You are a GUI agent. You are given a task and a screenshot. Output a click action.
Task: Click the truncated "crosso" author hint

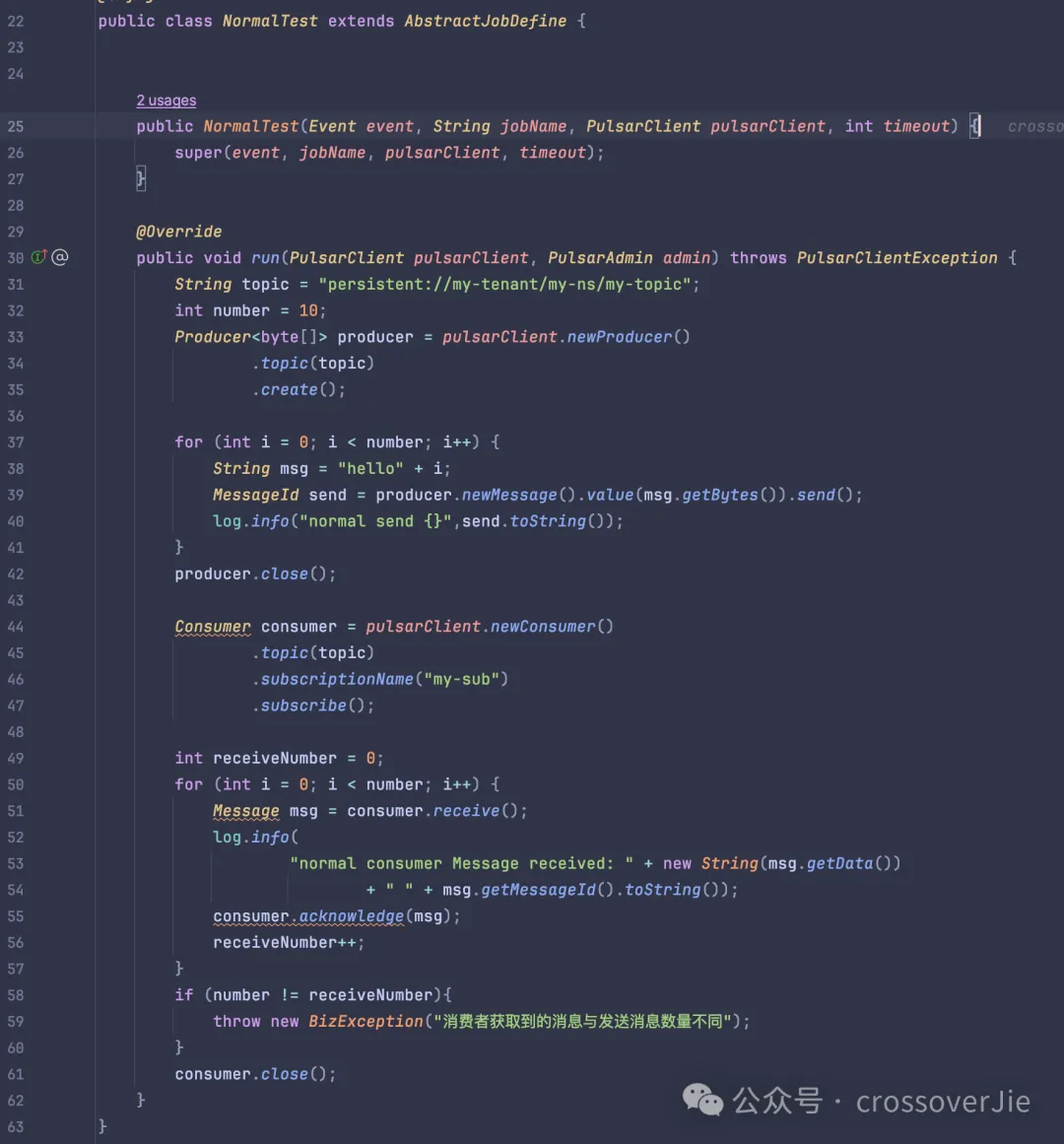tap(1034, 126)
